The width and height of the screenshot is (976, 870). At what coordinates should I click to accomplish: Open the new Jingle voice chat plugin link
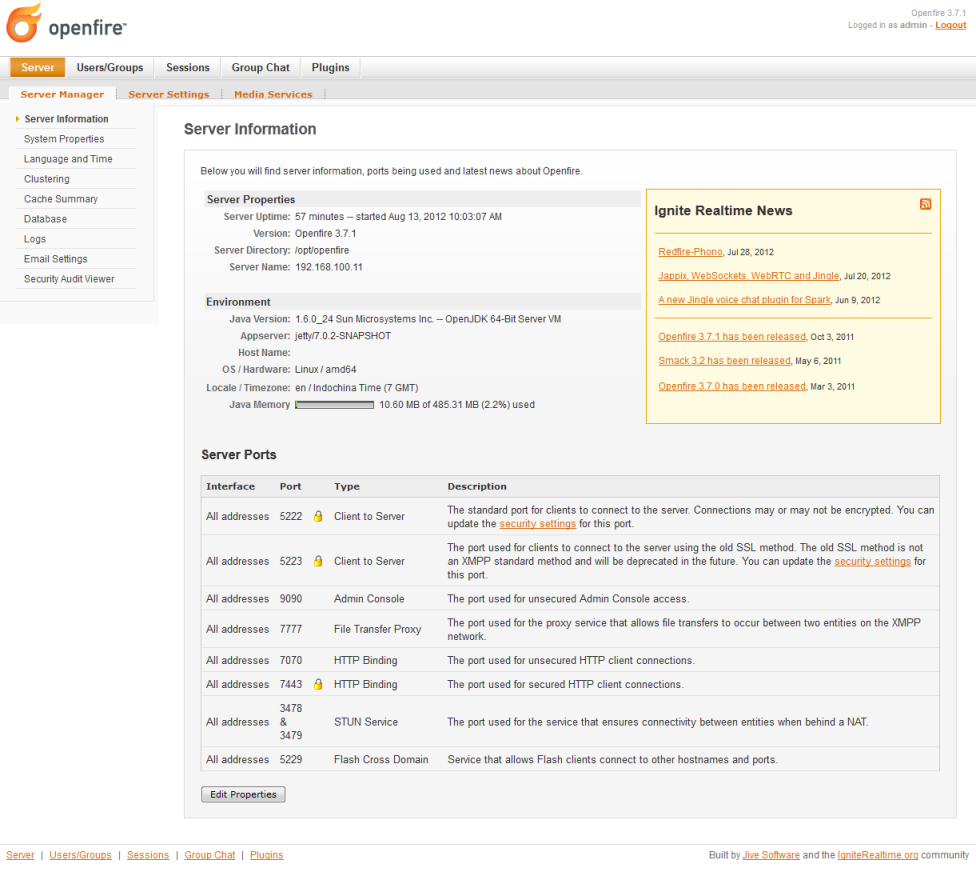point(744,299)
